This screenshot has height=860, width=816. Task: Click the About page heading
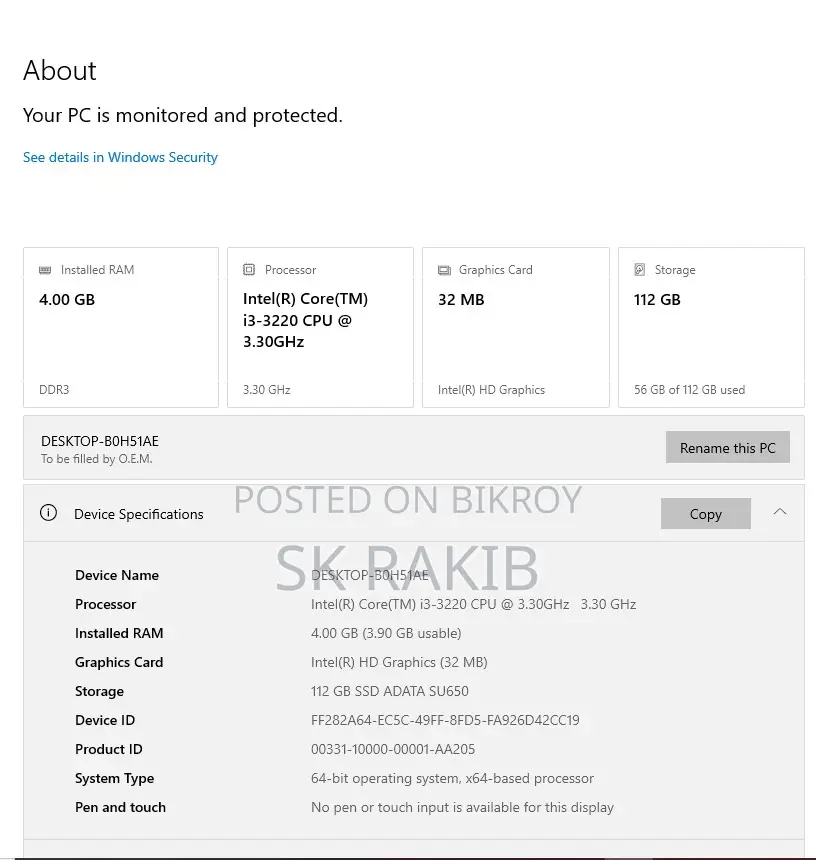[60, 71]
